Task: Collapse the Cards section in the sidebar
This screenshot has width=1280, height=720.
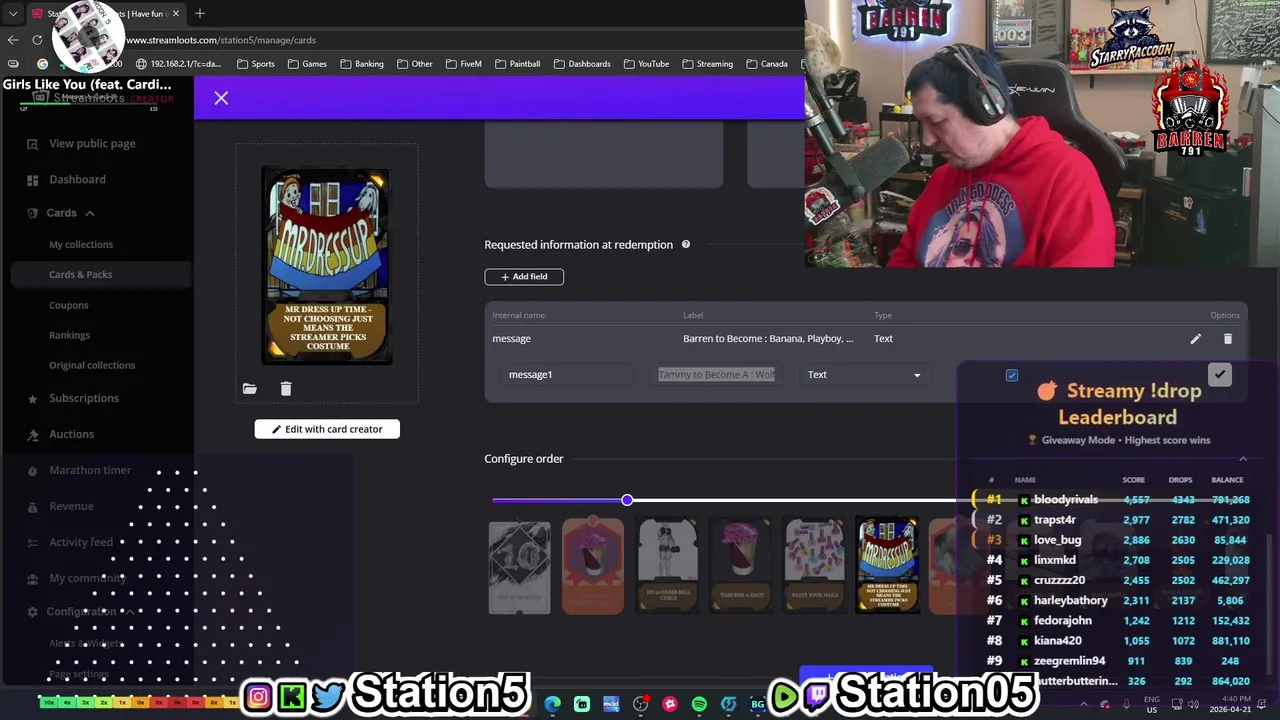Action: [x=89, y=213]
